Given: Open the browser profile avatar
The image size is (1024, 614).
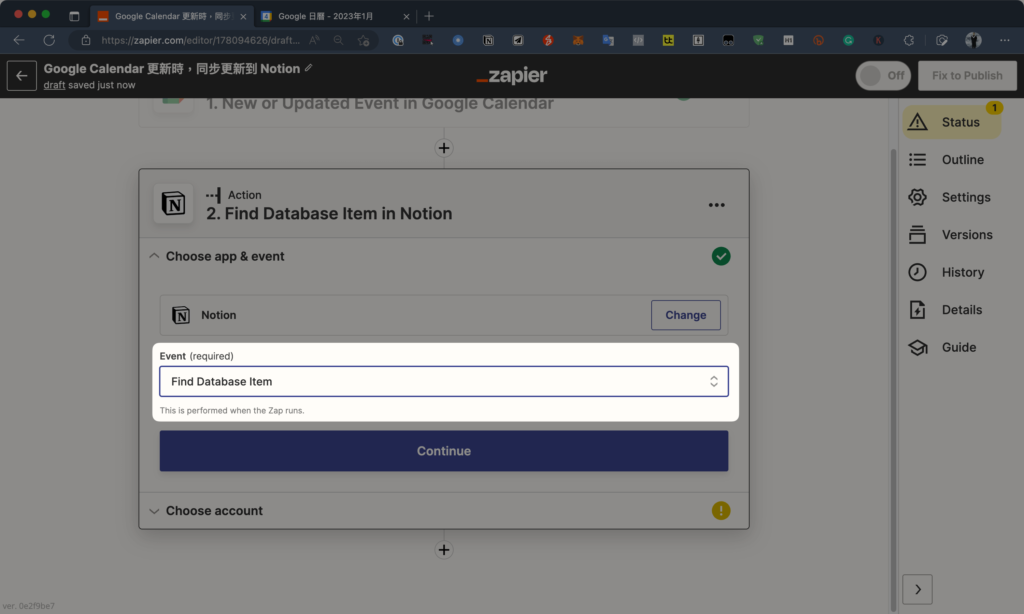Looking at the screenshot, I should coord(973,40).
